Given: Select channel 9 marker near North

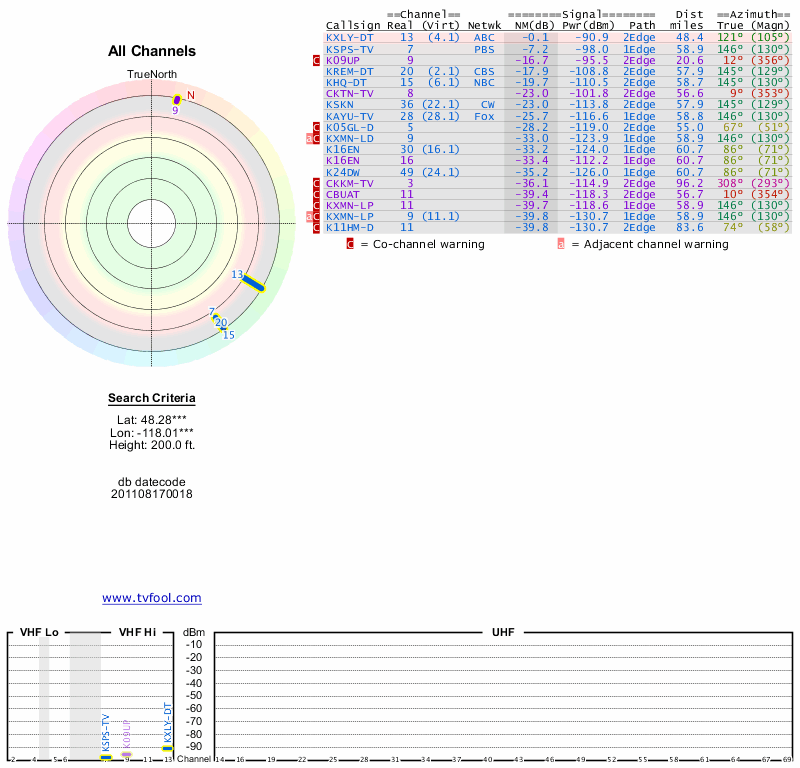Looking at the screenshot, I should (178, 99).
